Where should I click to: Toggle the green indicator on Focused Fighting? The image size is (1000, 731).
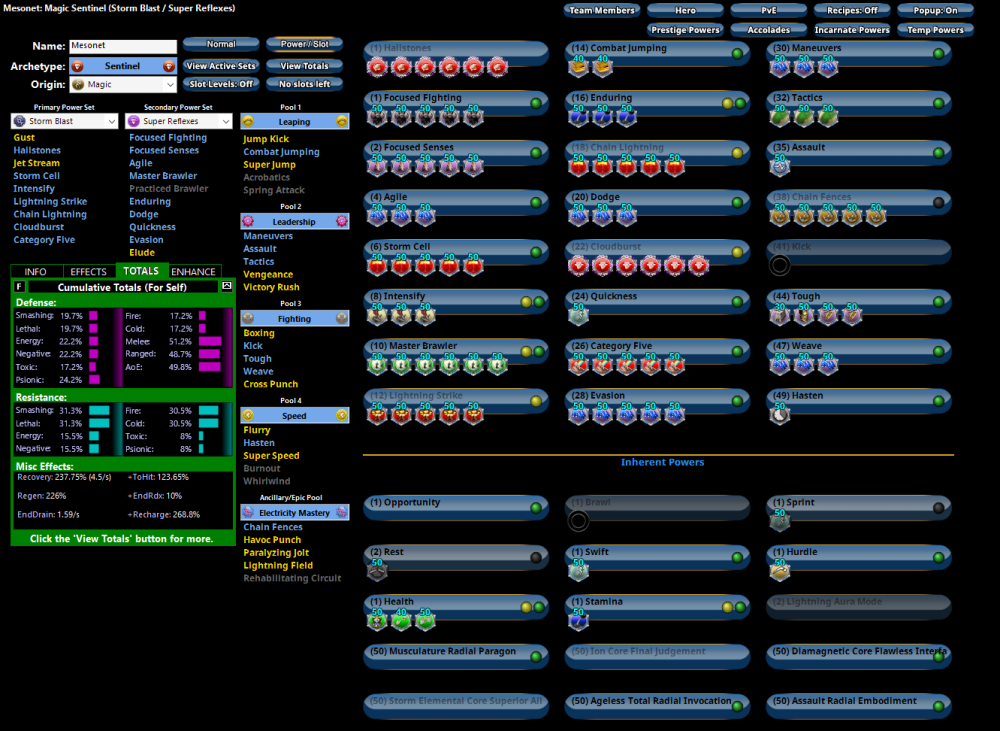click(536, 103)
